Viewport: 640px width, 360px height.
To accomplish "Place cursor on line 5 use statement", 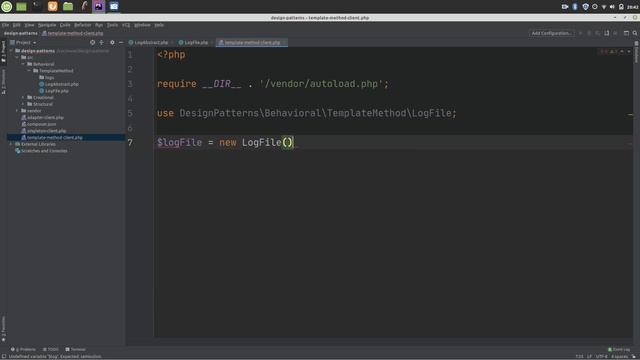I will point(307,113).
